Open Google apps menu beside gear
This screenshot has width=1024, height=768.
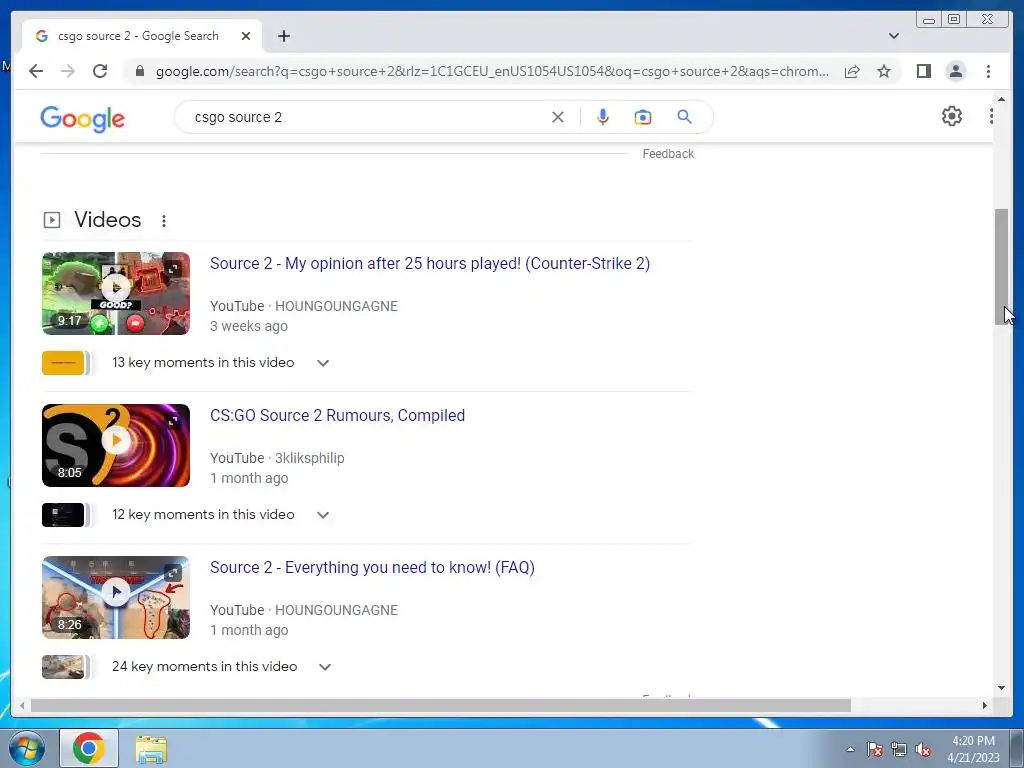(x=991, y=116)
